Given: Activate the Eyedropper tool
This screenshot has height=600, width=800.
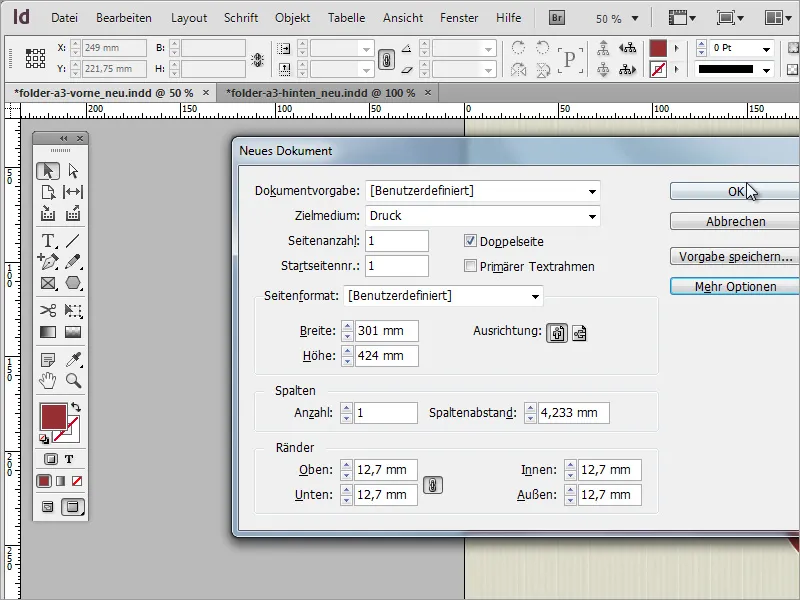Looking at the screenshot, I should (73, 360).
